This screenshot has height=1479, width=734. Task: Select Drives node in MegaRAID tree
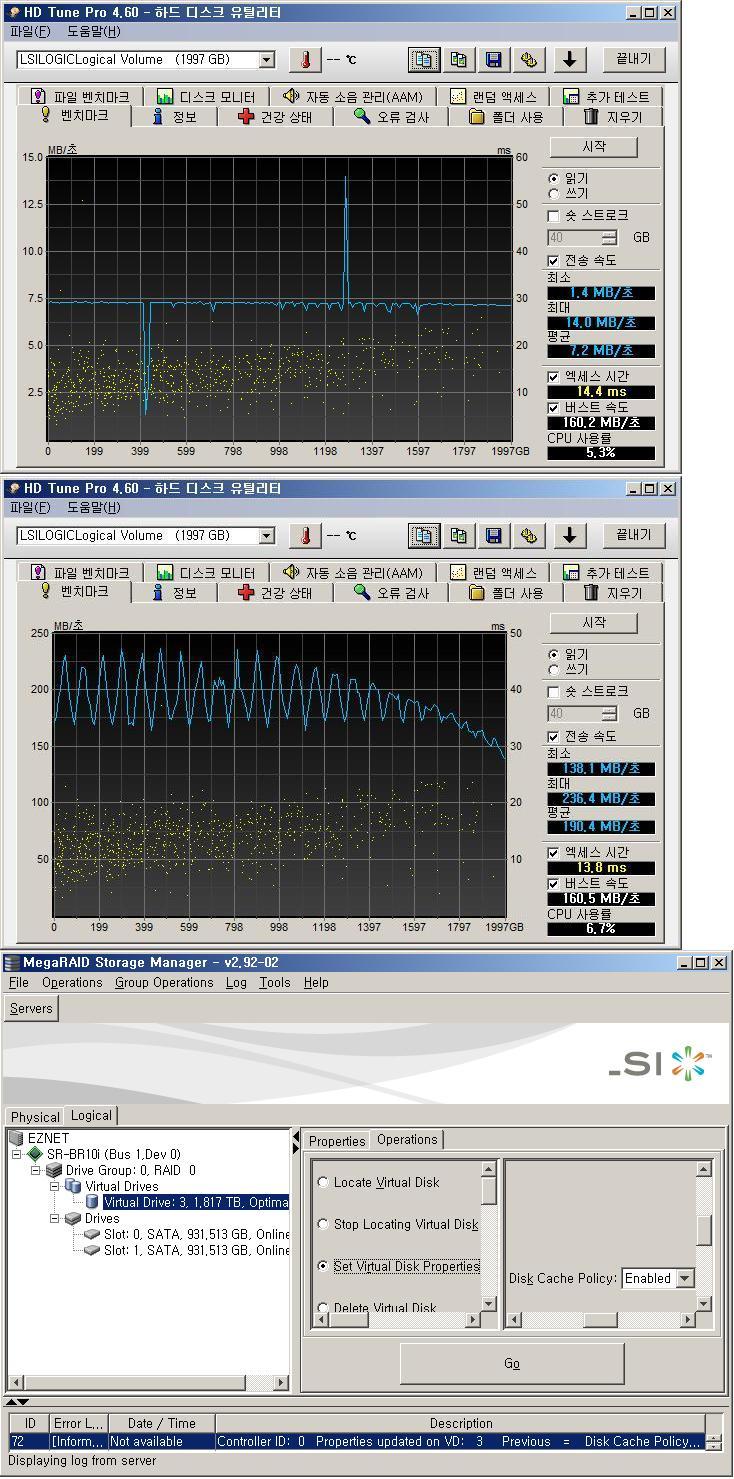pyautogui.click(x=92, y=1218)
